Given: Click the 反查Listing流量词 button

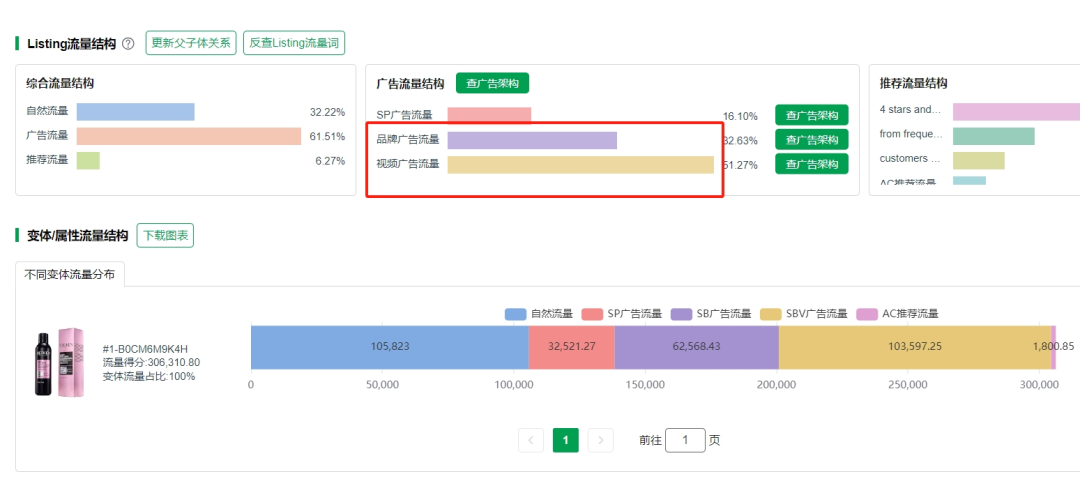Looking at the screenshot, I should [x=294, y=43].
